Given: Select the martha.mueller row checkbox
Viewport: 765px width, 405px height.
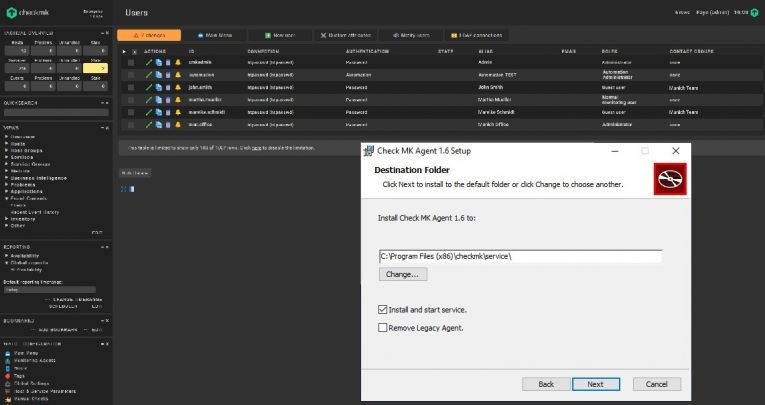Looking at the screenshot, I should coord(131,100).
